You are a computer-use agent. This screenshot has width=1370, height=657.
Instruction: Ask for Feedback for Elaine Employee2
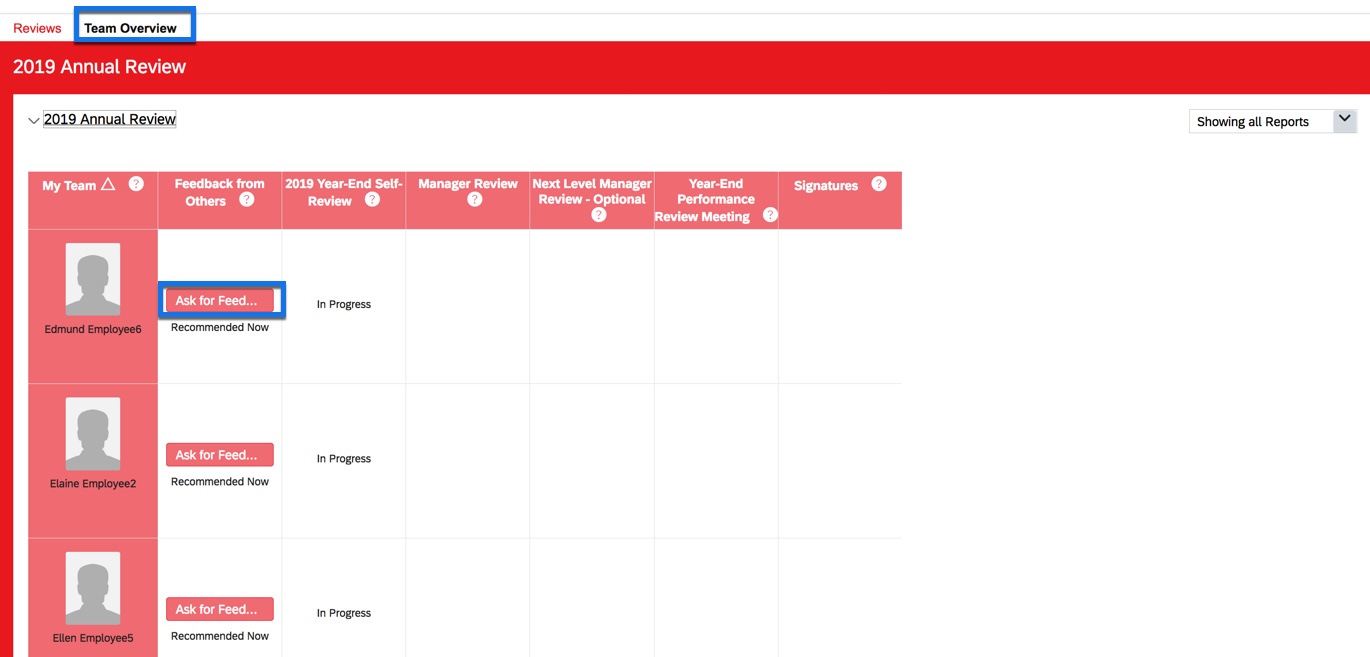[219, 455]
